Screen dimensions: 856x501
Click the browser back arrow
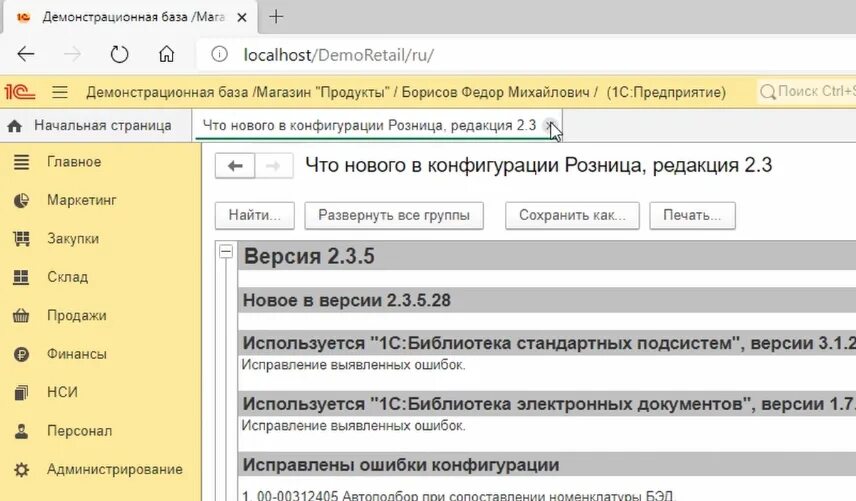pyautogui.click(x=26, y=54)
